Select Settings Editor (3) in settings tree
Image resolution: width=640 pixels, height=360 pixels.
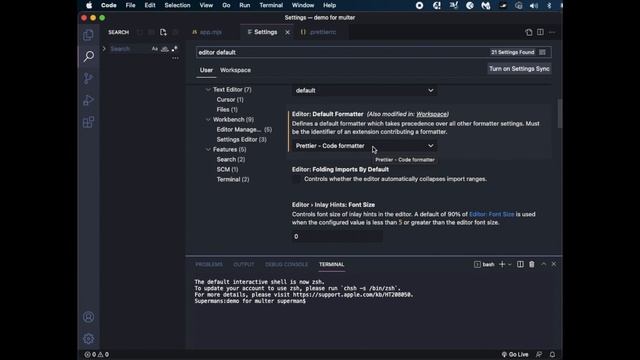click(x=241, y=140)
